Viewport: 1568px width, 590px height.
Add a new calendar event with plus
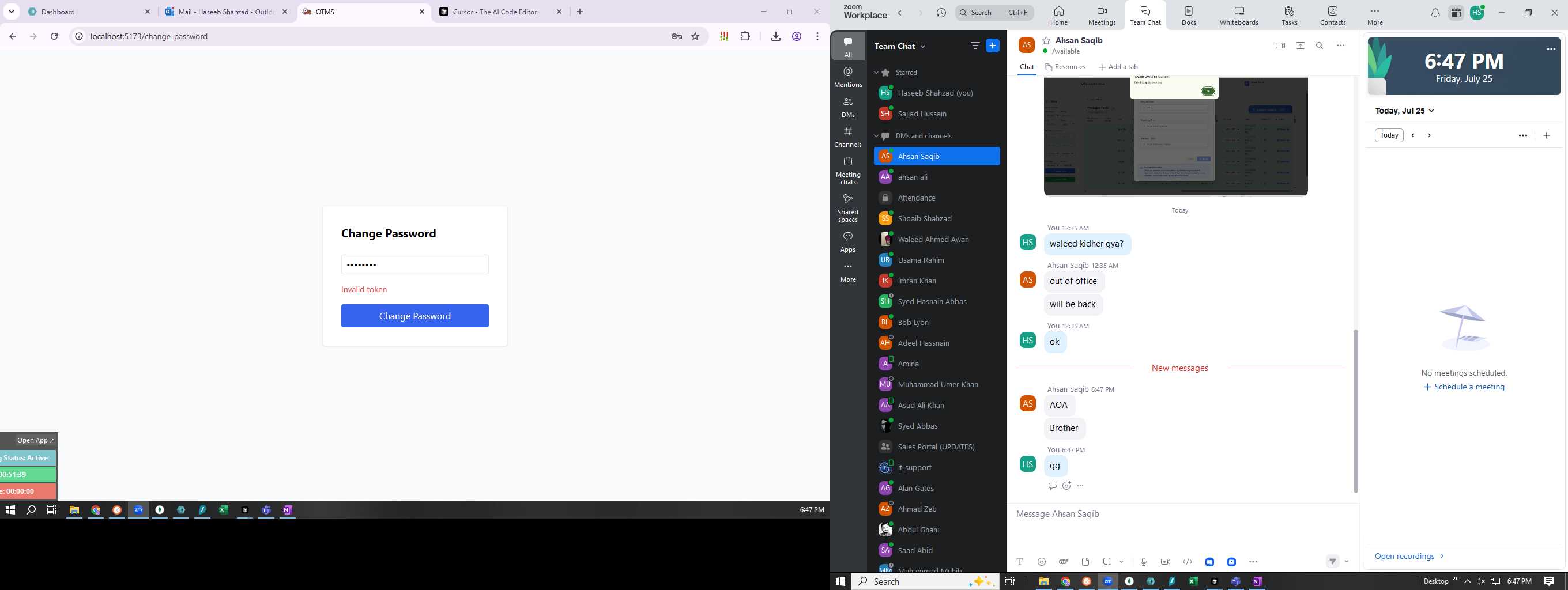pos(1547,135)
